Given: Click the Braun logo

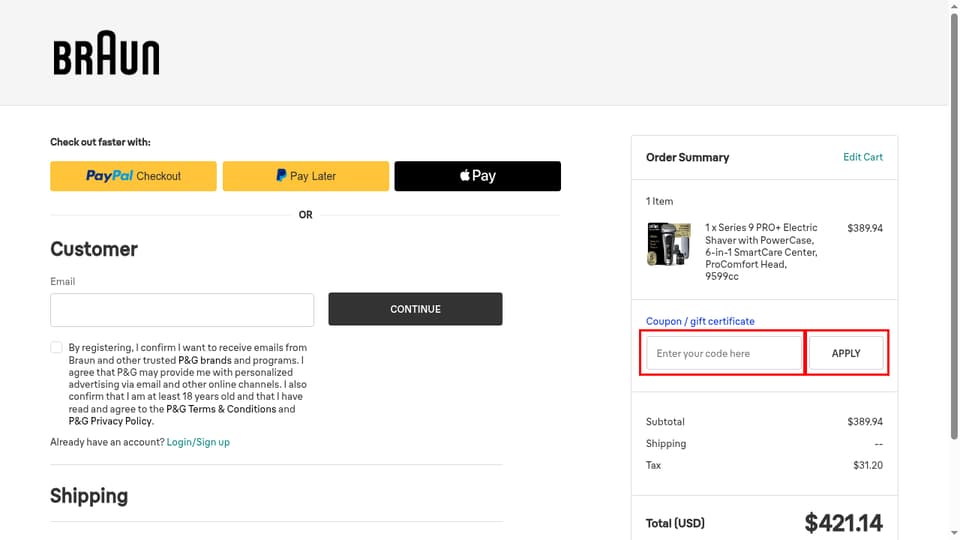Looking at the screenshot, I should click(106, 53).
